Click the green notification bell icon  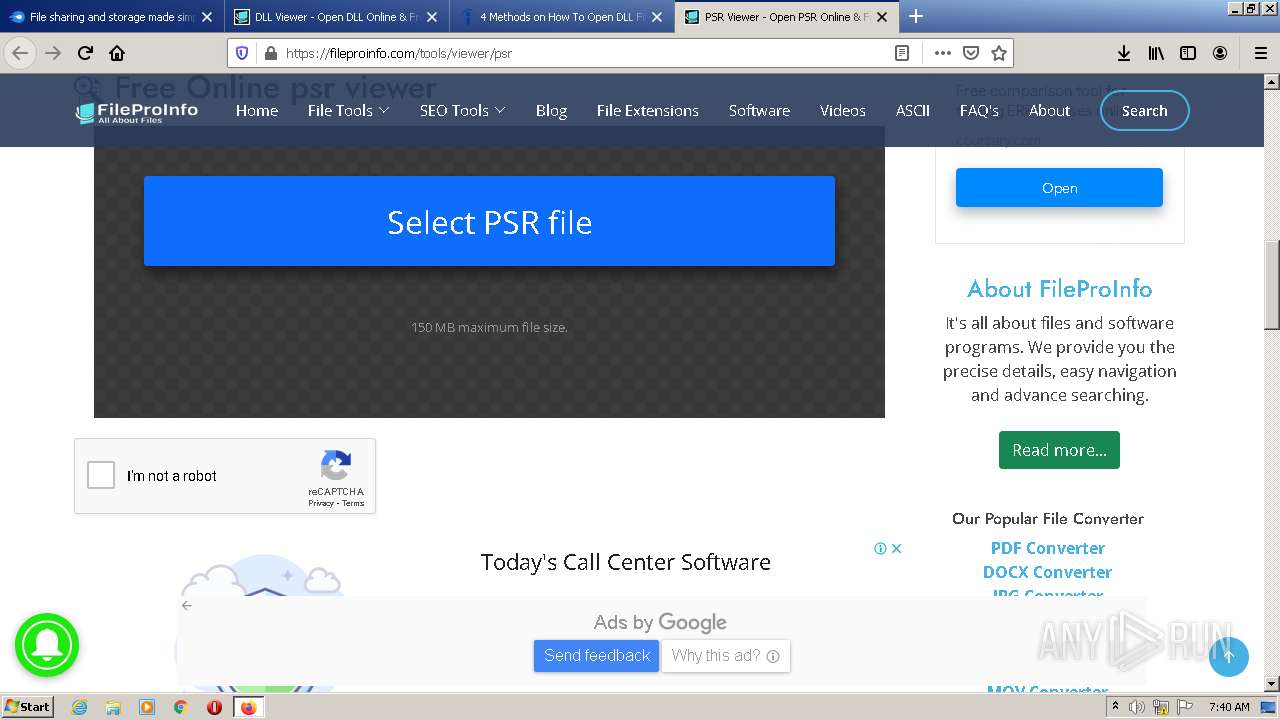[x=46, y=645]
